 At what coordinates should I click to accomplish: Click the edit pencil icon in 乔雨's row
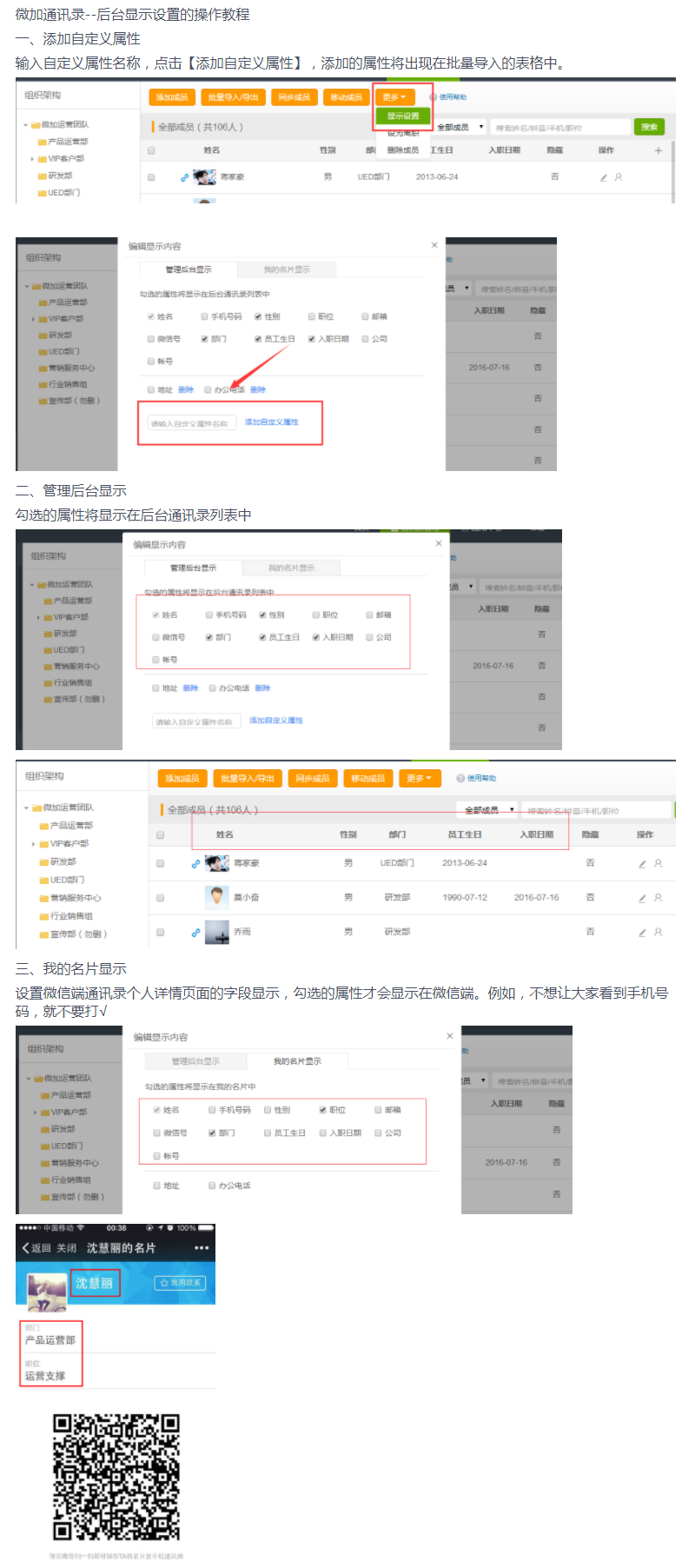point(642,932)
